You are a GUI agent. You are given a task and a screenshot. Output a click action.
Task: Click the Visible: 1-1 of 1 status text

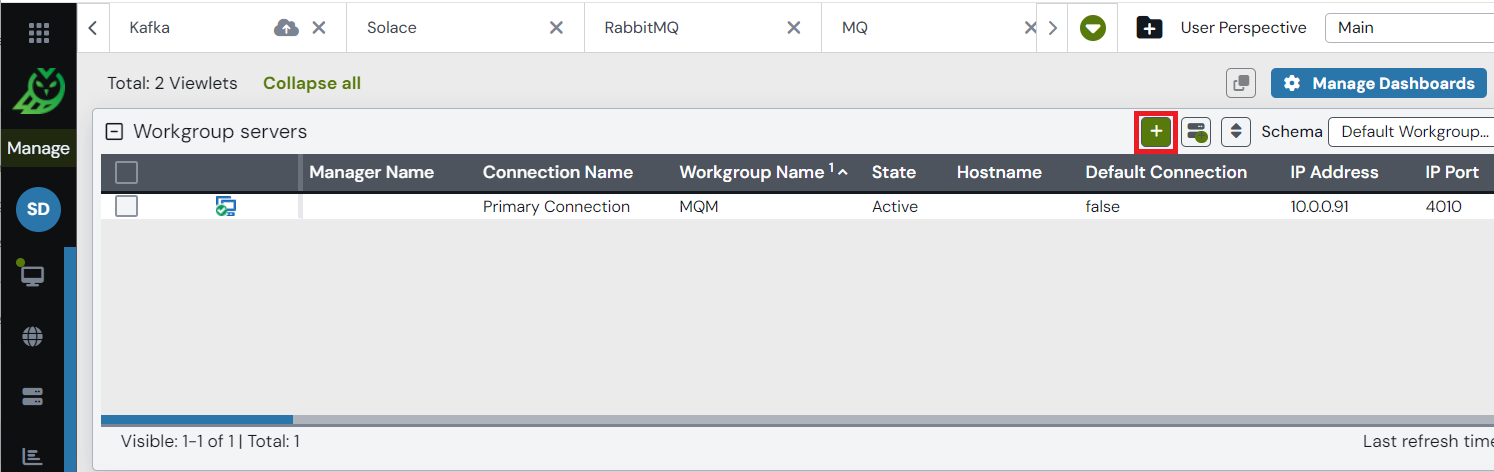click(x=210, y=441)
